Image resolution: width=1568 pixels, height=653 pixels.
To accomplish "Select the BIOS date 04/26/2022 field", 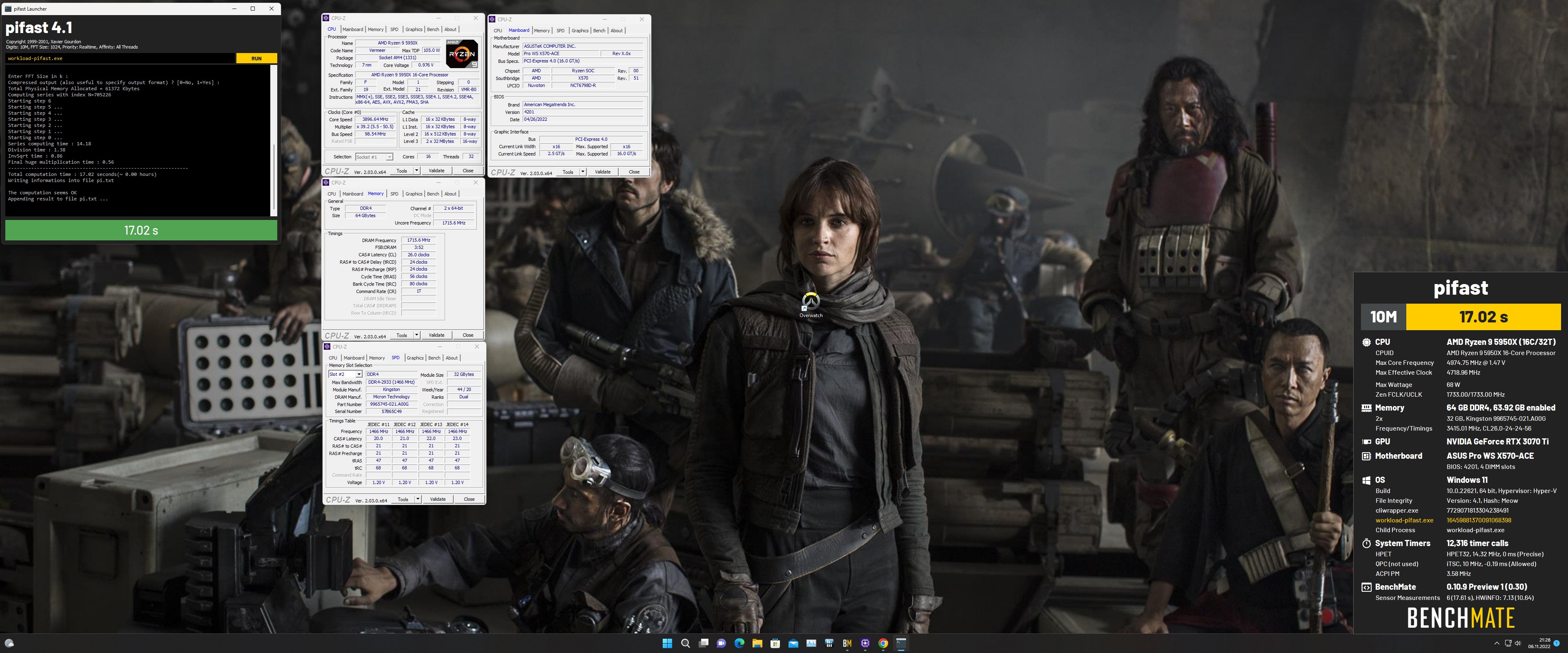I will coord(583,119).
